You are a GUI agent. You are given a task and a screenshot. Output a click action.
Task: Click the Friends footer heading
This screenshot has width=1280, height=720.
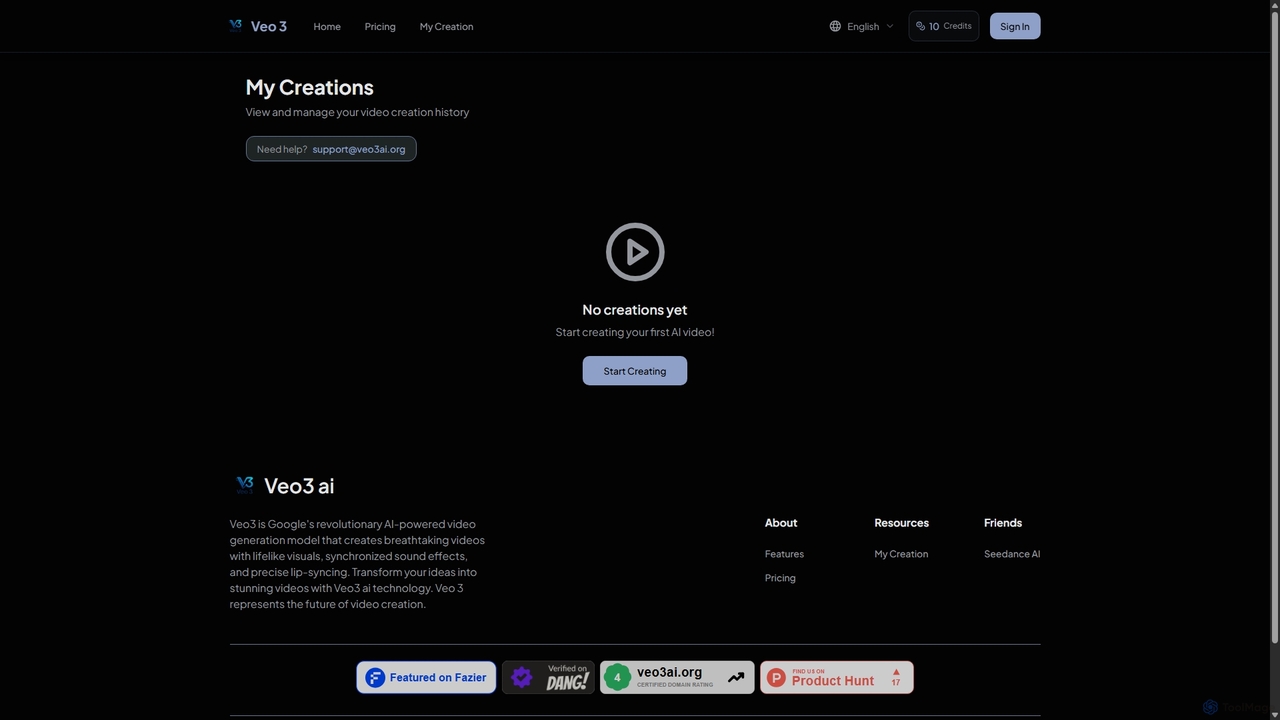(x=1003, y=523)
